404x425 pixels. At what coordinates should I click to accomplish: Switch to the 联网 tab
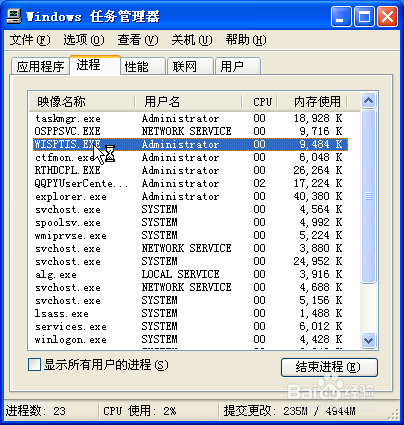(x=190, y=66)
